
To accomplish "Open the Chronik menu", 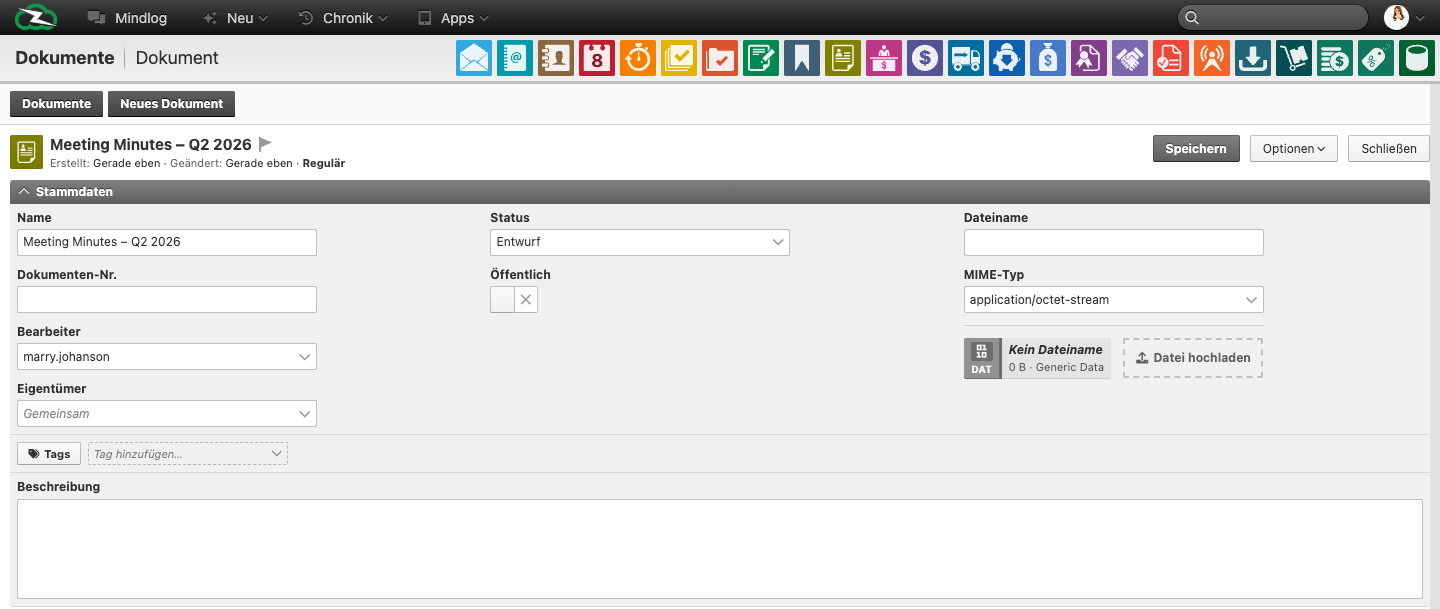I will click(343, 18).
